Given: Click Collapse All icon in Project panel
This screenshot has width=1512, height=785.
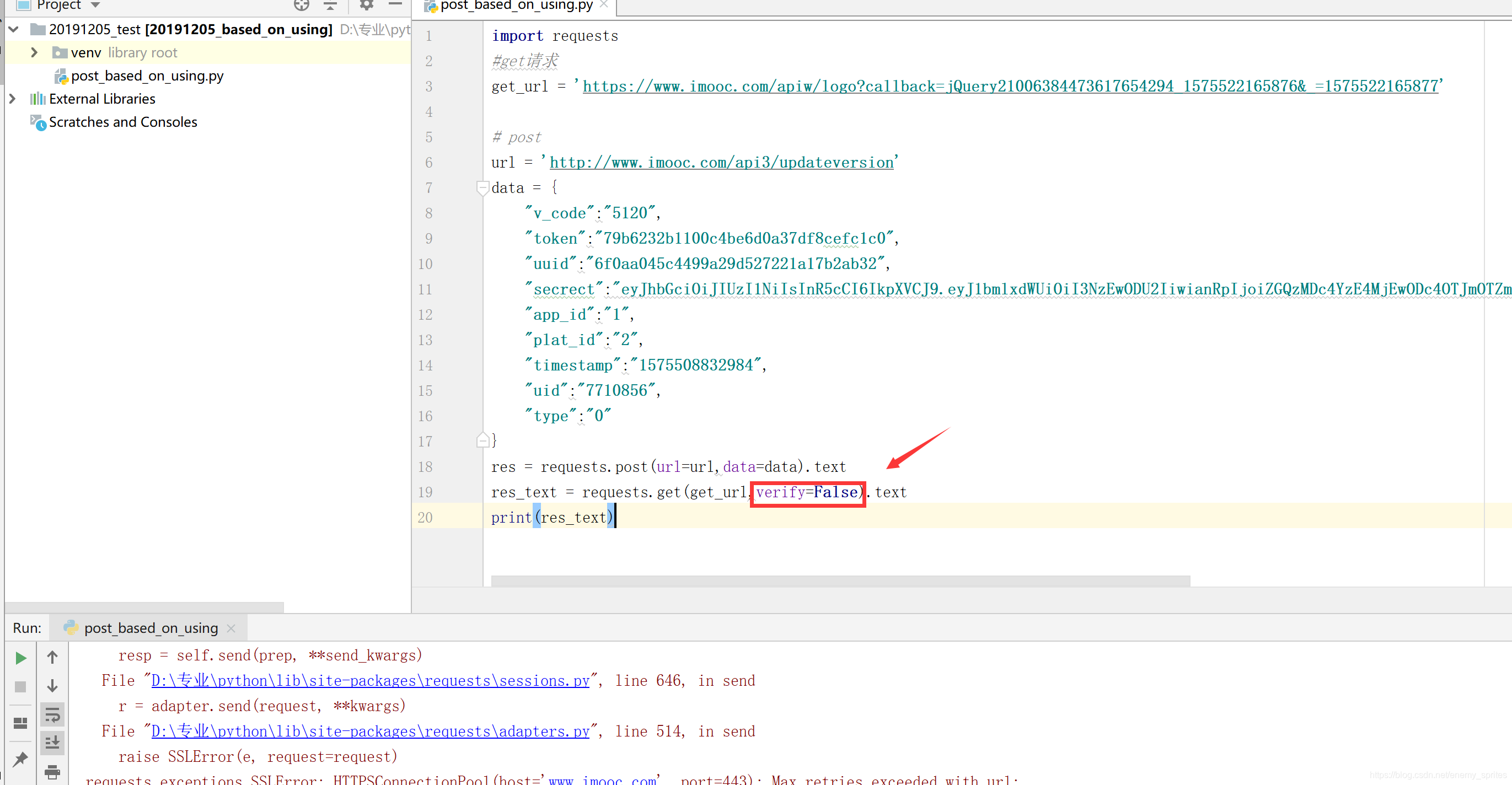Looking at the screenshot, I should pos(330,6).
